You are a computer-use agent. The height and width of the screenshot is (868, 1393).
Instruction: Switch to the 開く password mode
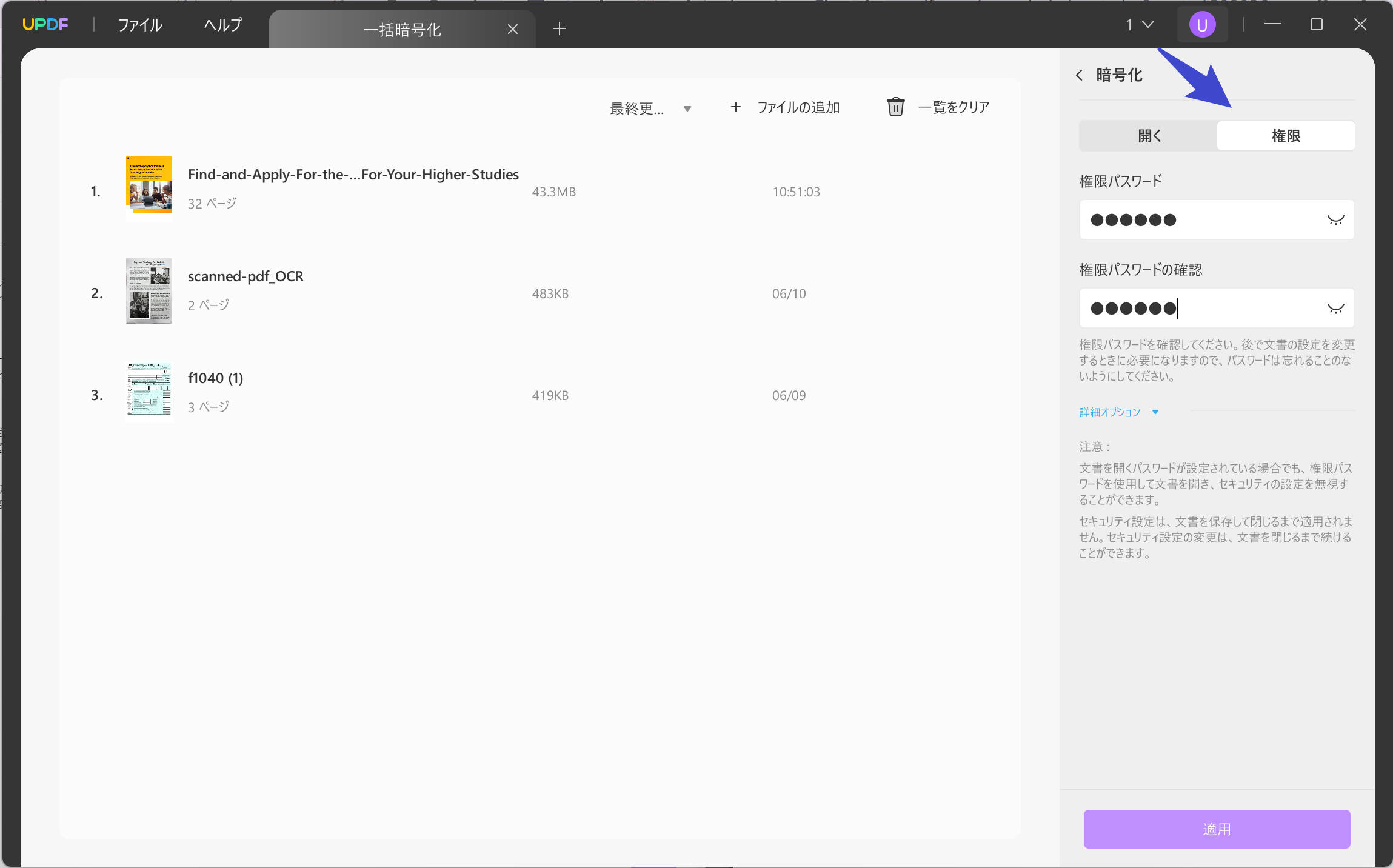pyautogui.click(x=1149, y=136)
